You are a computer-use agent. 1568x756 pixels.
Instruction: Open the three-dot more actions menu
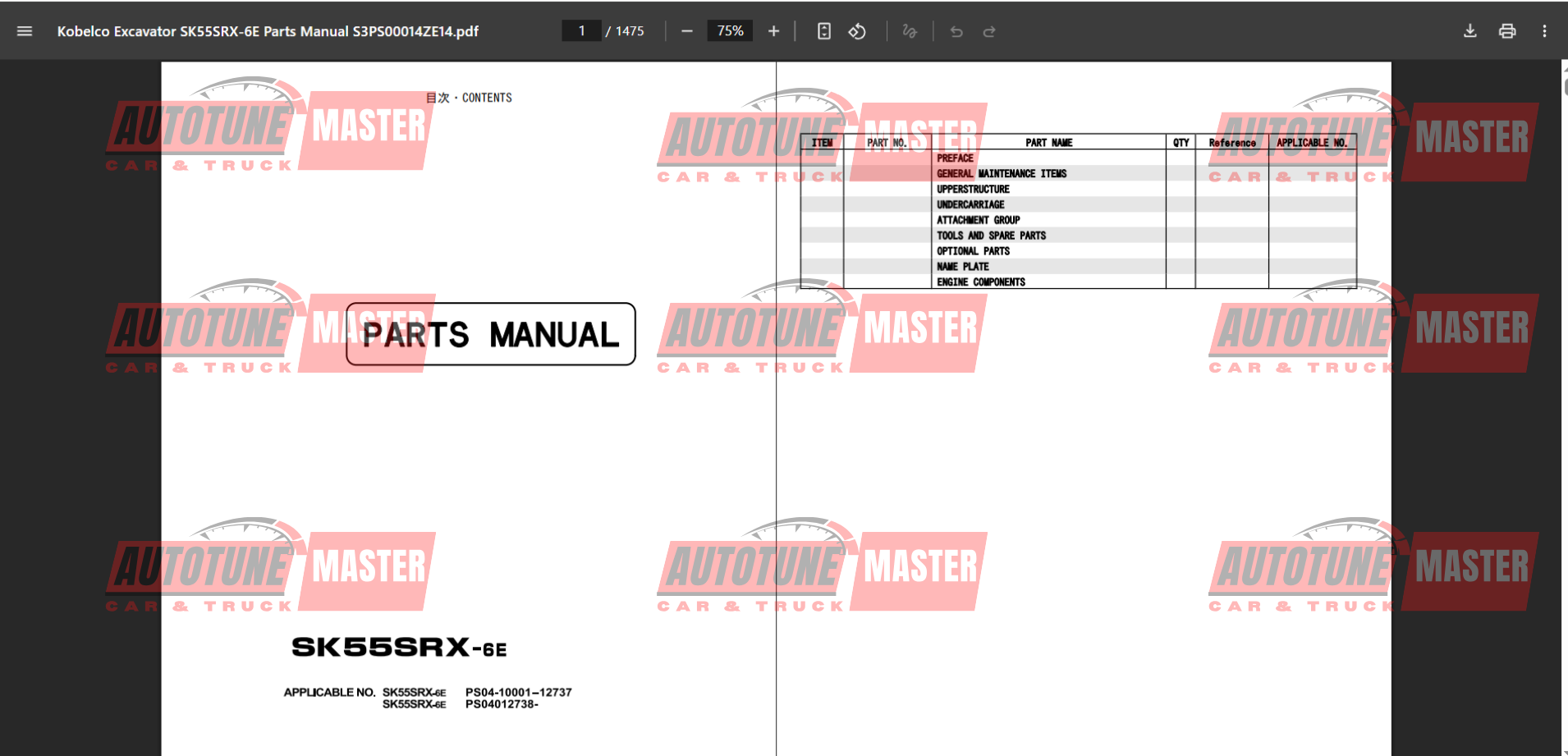click(x=1544, y=31)
